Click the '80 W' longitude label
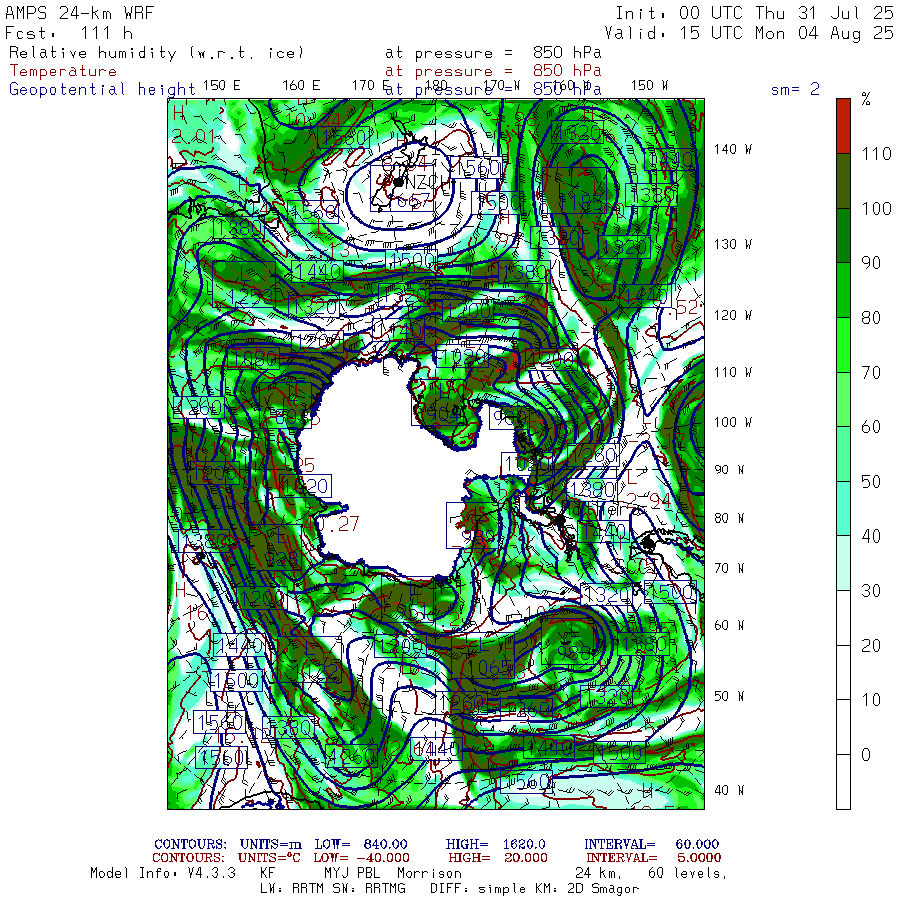Viewport: 900px width, 900px height. [x=729, y=518]
